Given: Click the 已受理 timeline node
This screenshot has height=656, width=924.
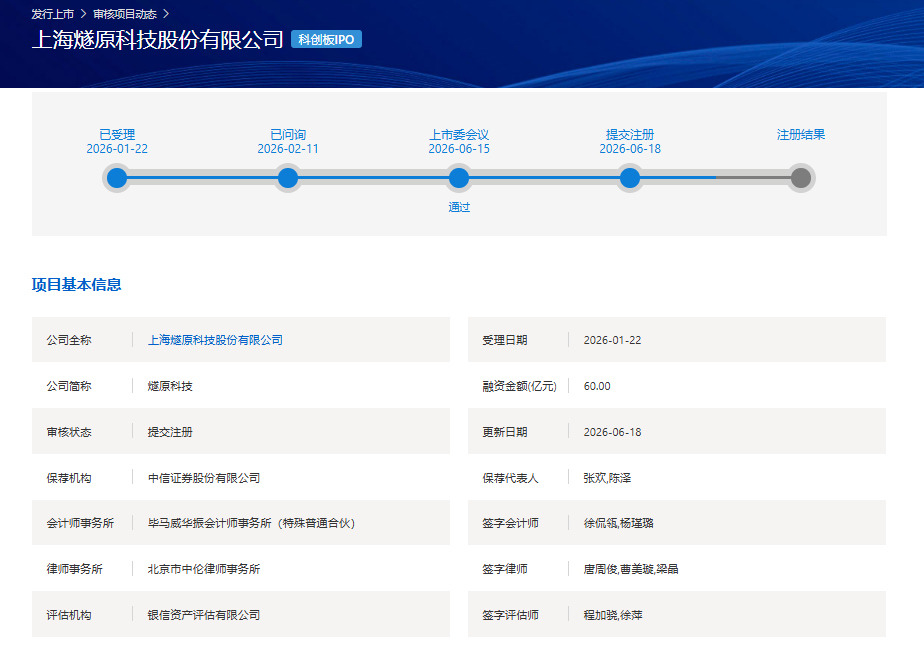Looking at the screenshot, I should 117,178.
